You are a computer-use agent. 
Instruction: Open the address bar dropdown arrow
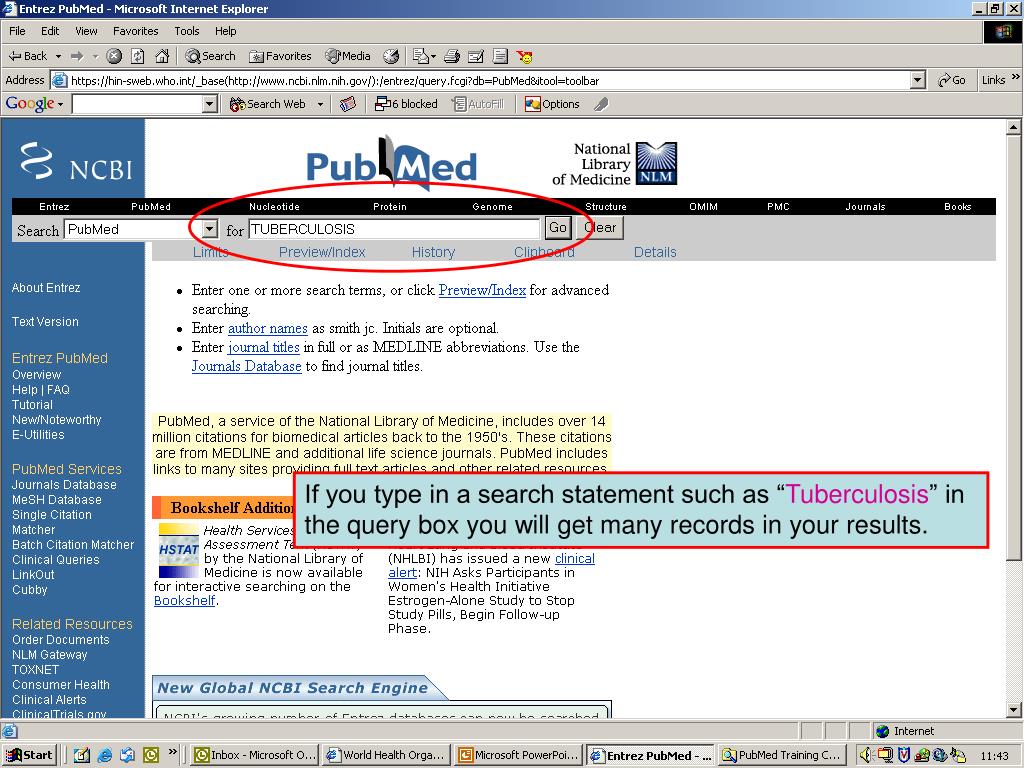[x=918, y=80]
